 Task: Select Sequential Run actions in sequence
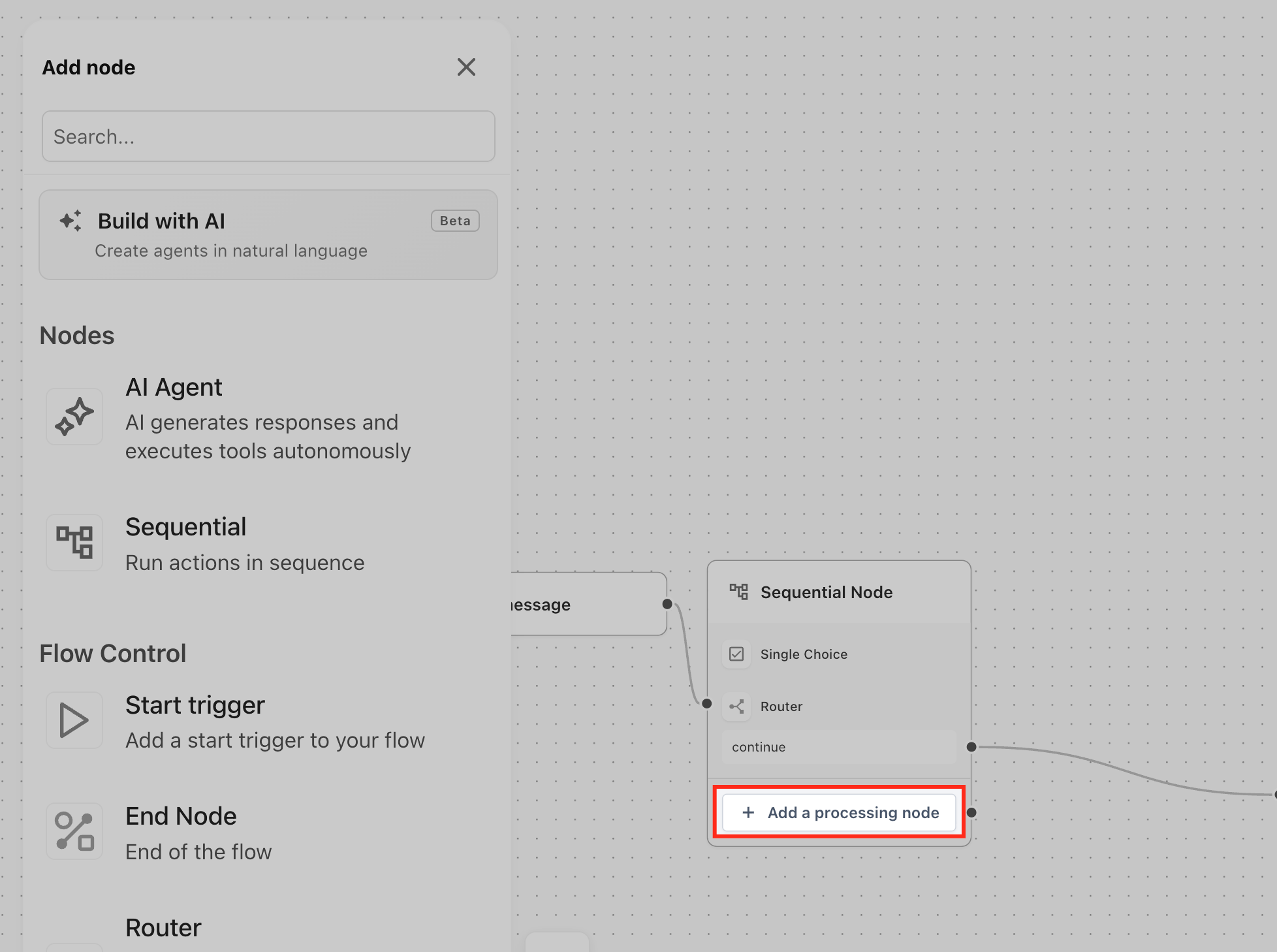point(245,544)
